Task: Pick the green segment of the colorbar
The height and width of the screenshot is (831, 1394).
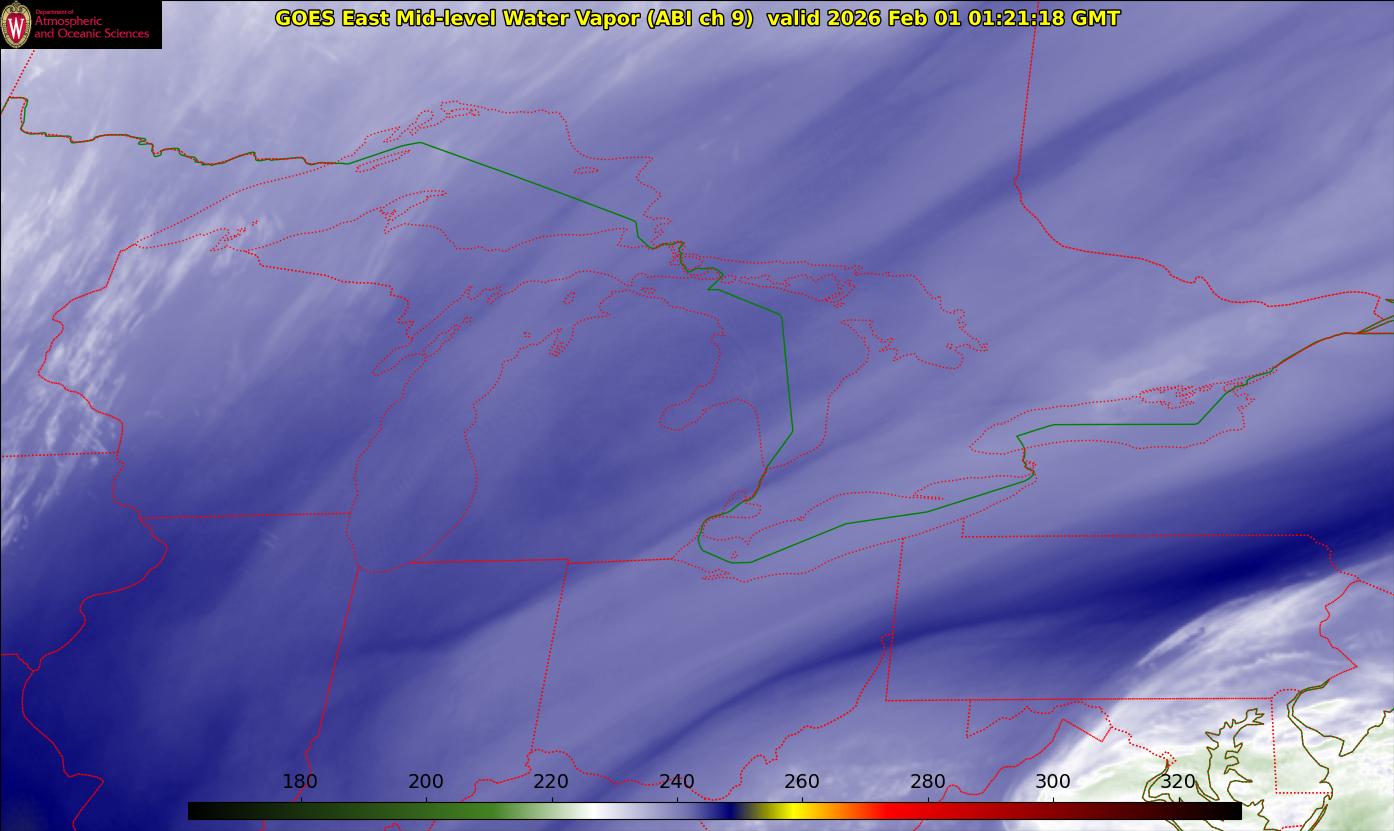Action: (x=470, y=811)
